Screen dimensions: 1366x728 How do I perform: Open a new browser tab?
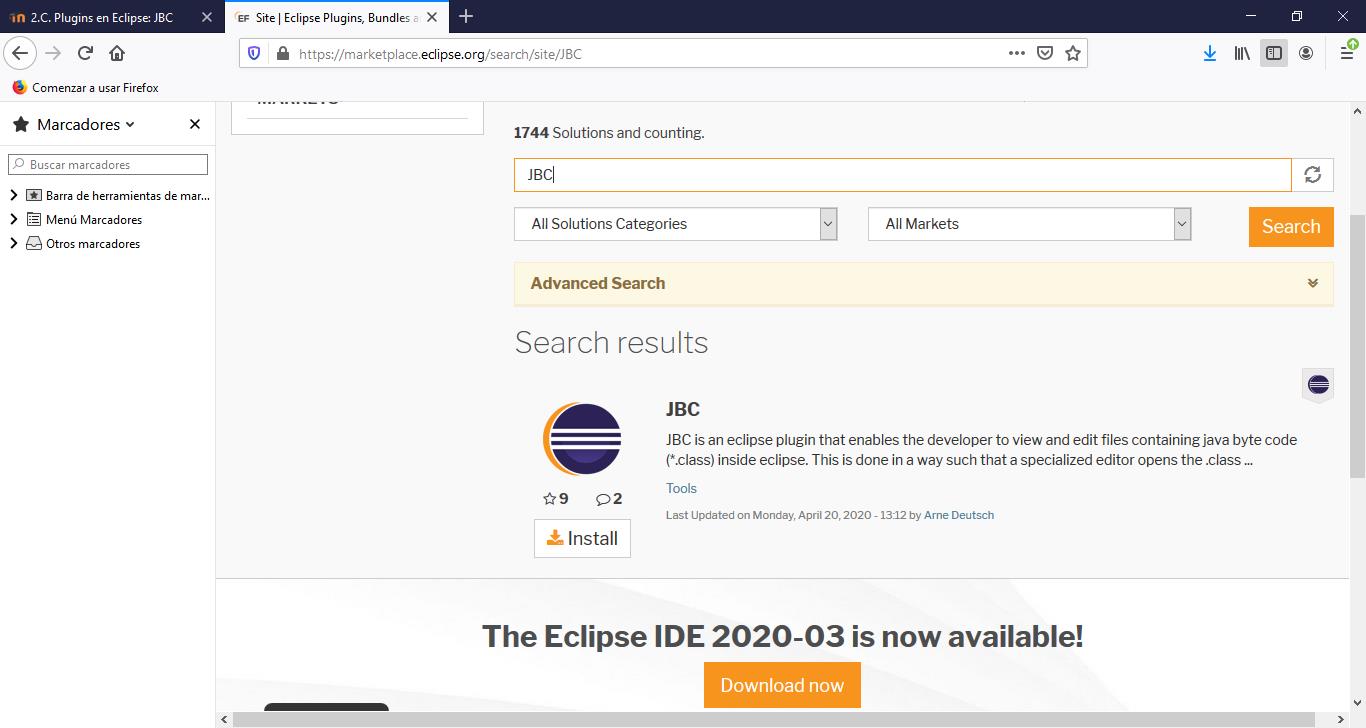466,16
